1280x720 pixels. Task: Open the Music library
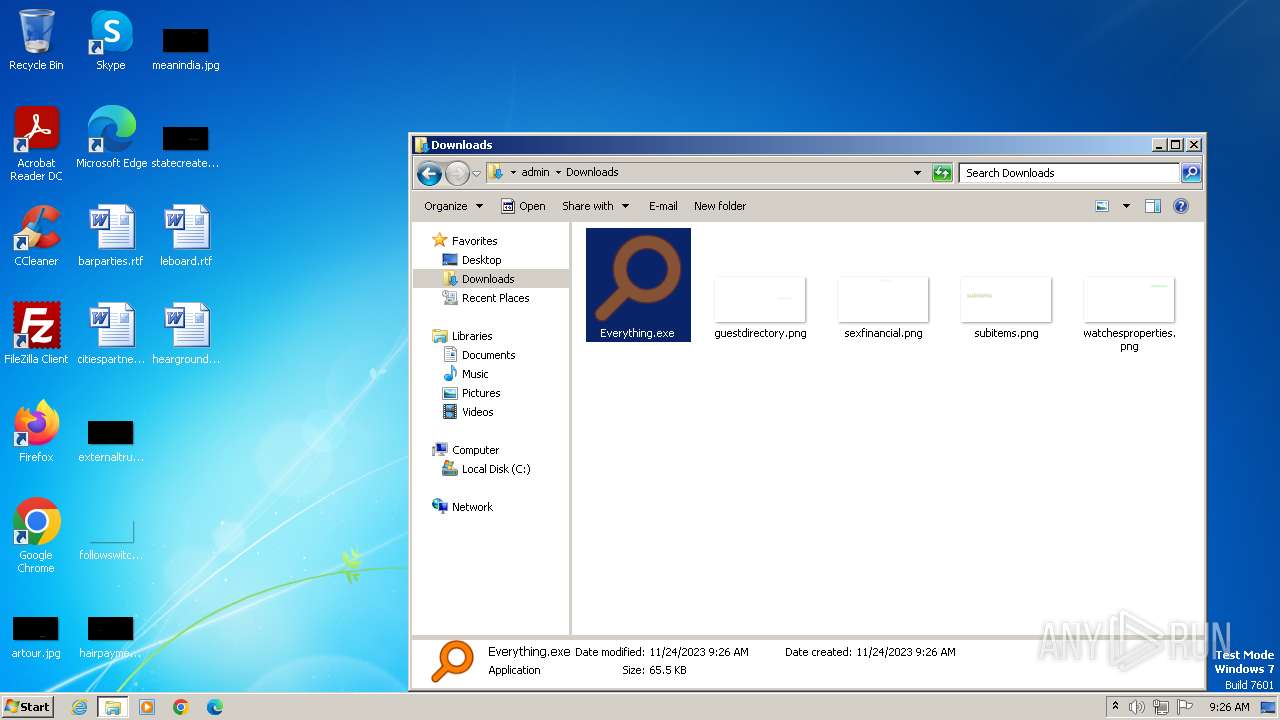475,374
